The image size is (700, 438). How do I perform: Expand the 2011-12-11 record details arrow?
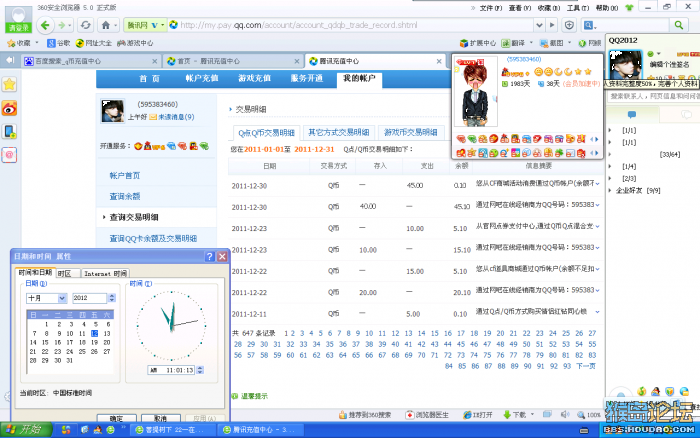point(597,312)
